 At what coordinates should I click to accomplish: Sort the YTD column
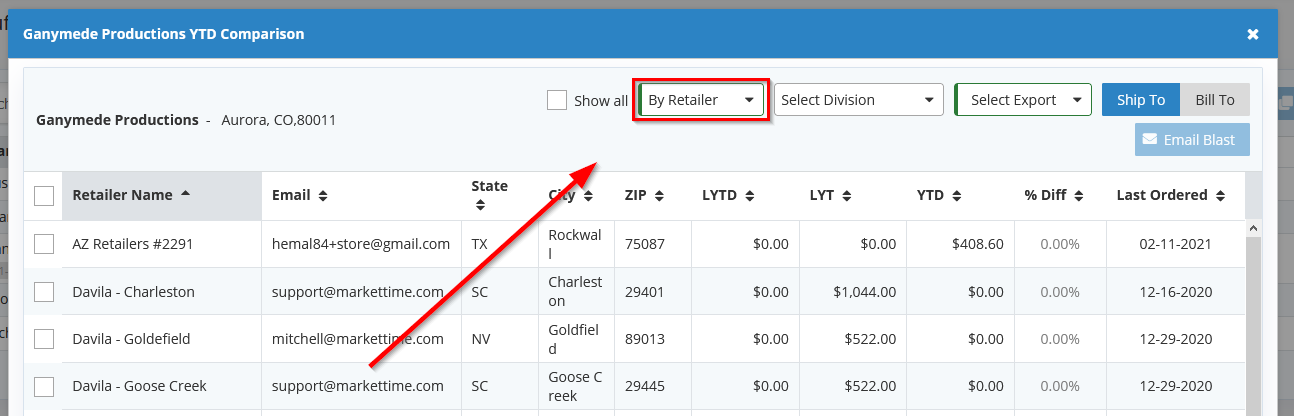[x=957, y=196]
